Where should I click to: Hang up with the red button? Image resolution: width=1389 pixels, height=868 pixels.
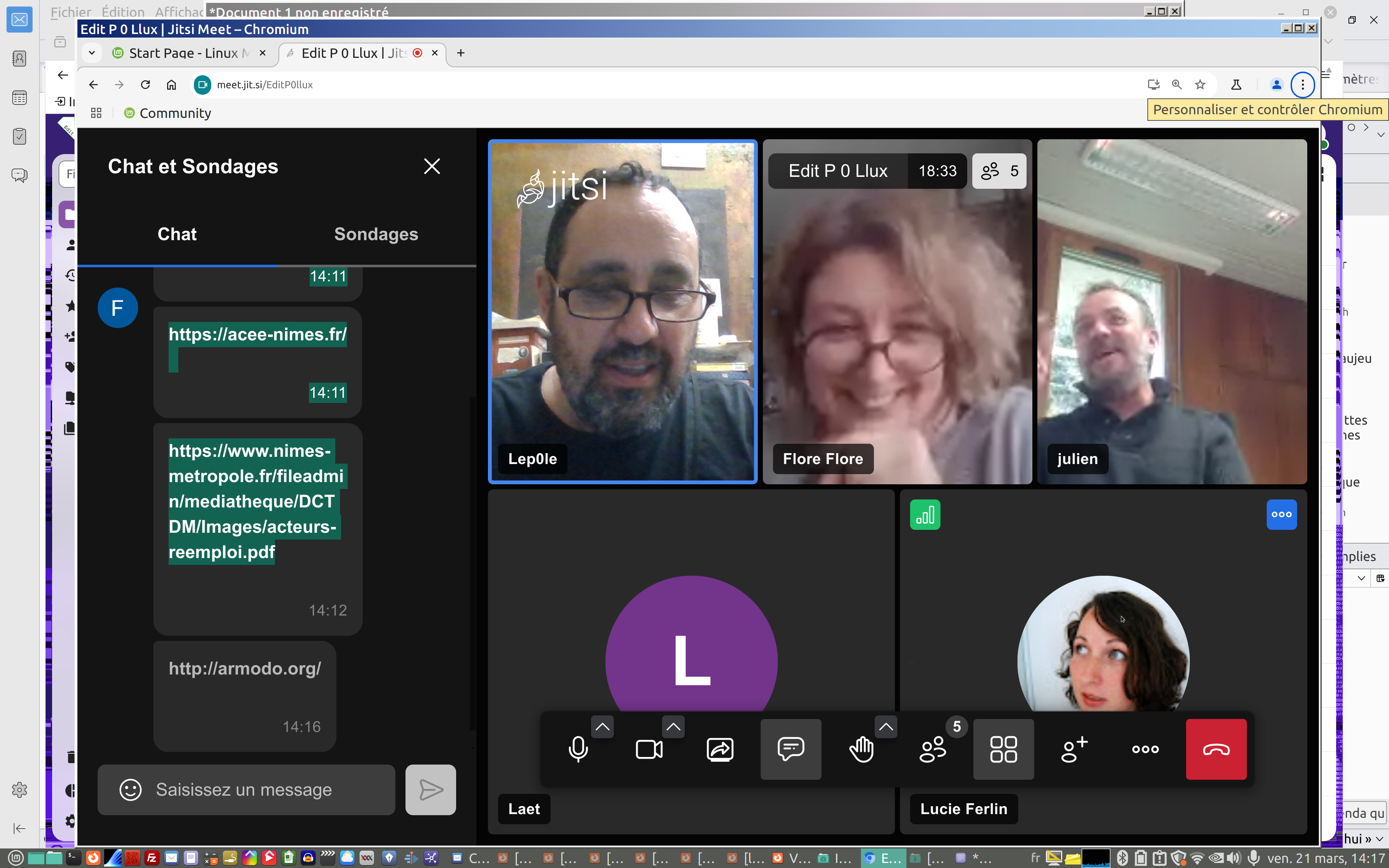1216,749
